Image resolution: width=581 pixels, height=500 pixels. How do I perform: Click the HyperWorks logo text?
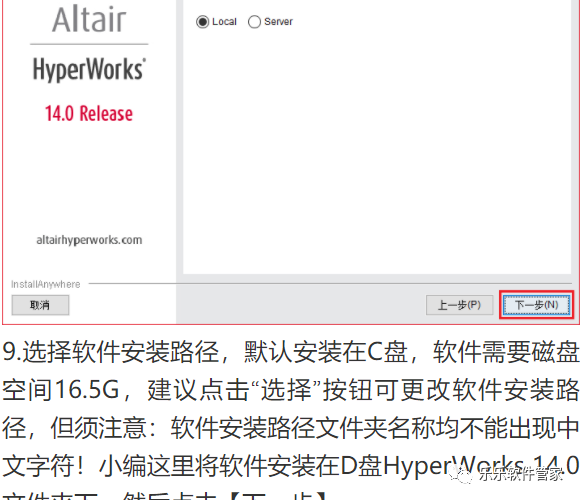pos(89,69)
